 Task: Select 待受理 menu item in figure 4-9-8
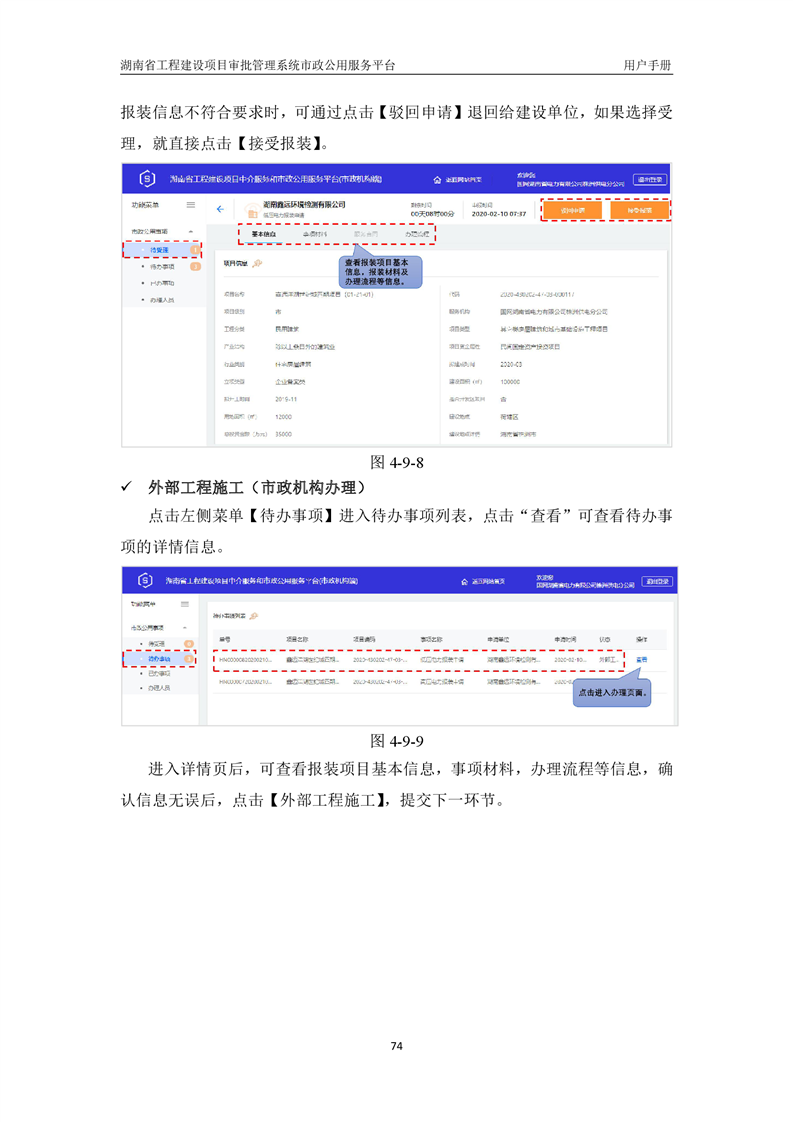point(159,250)
